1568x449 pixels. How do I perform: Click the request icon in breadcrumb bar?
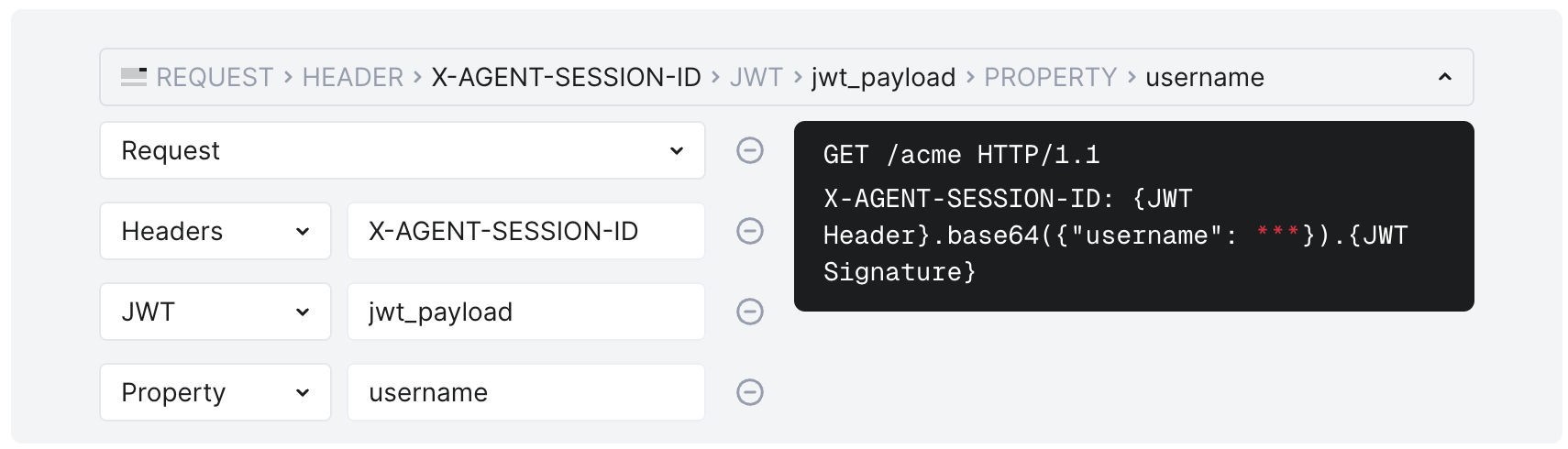click(x=134, y=77)
